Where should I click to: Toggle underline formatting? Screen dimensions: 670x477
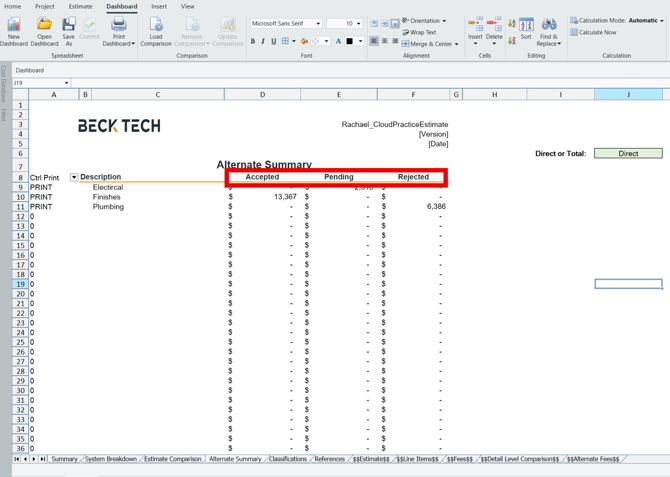coord(273,42)
